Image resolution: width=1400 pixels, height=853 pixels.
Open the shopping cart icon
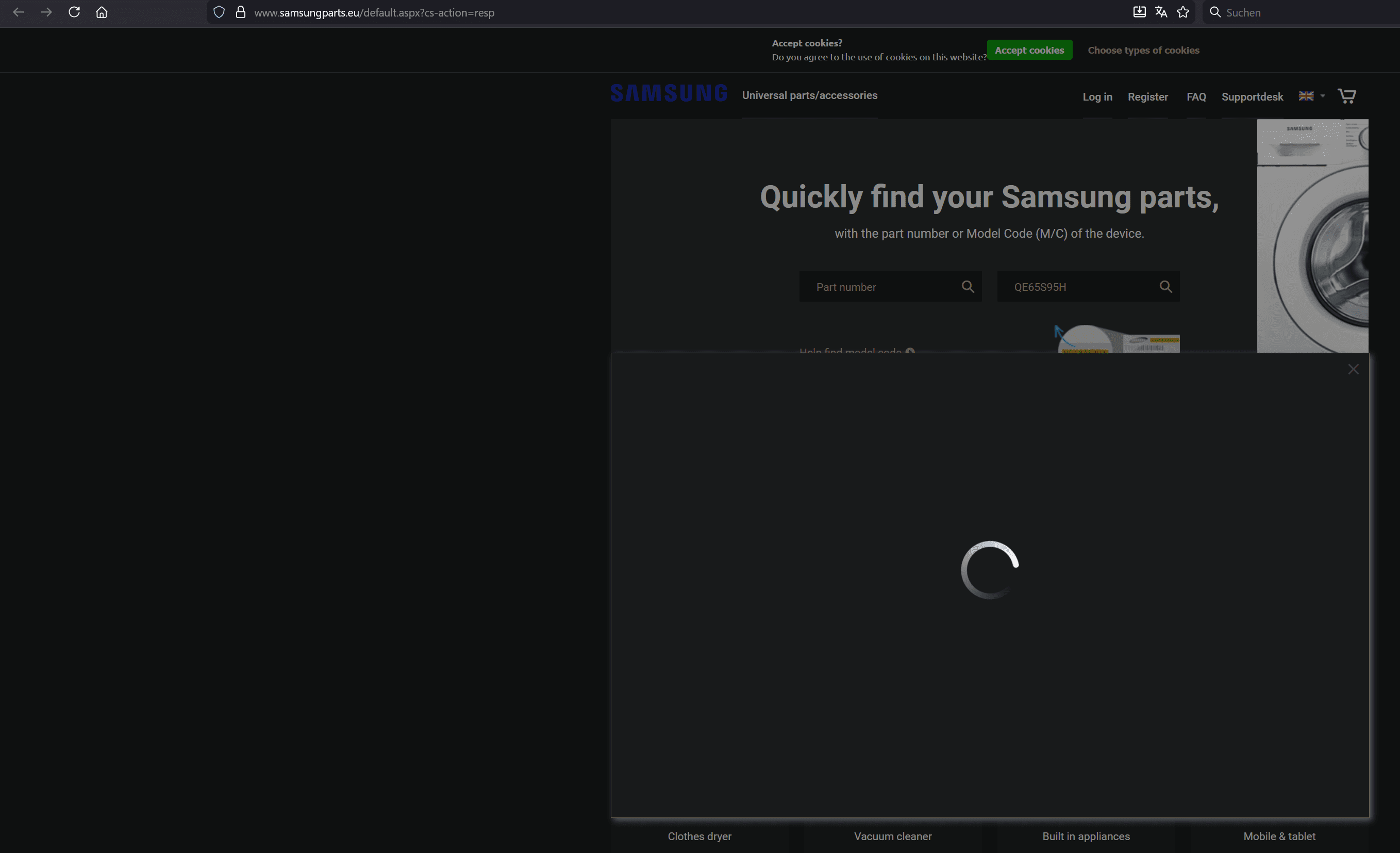tap(1346, 96)
